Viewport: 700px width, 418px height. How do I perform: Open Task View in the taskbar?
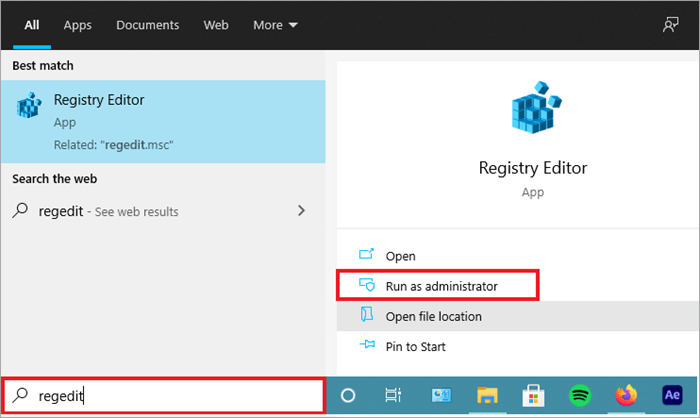(x=393, y=395)
